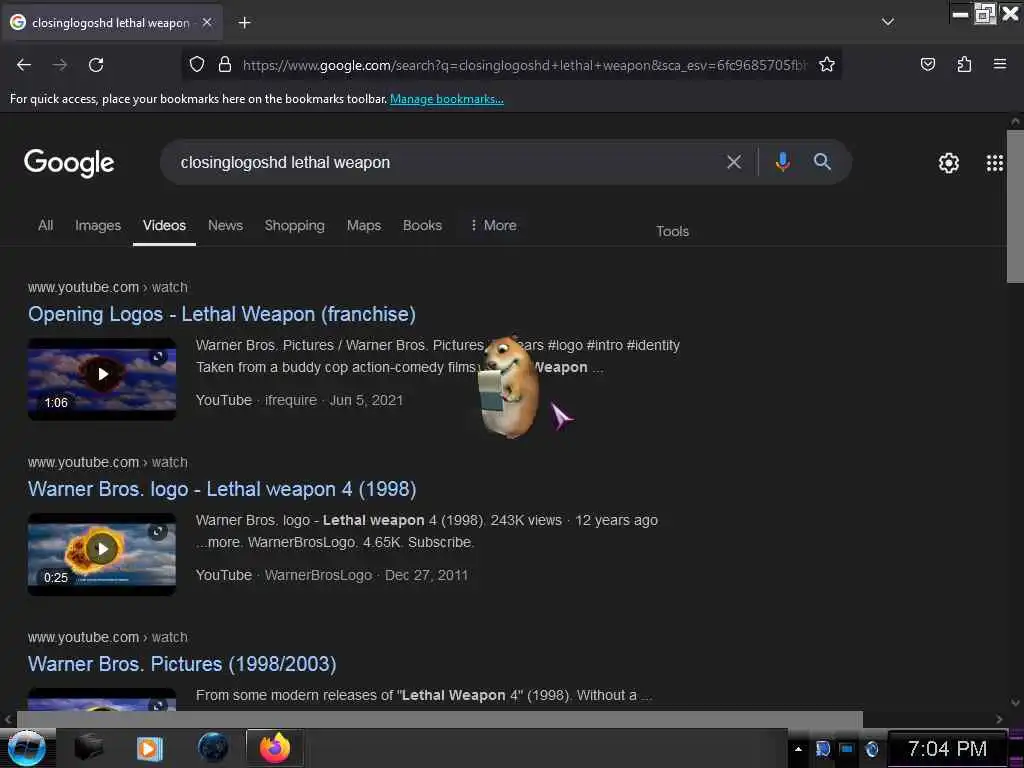
Task: Switch to the All results tab
Action: tap(46, 225)
